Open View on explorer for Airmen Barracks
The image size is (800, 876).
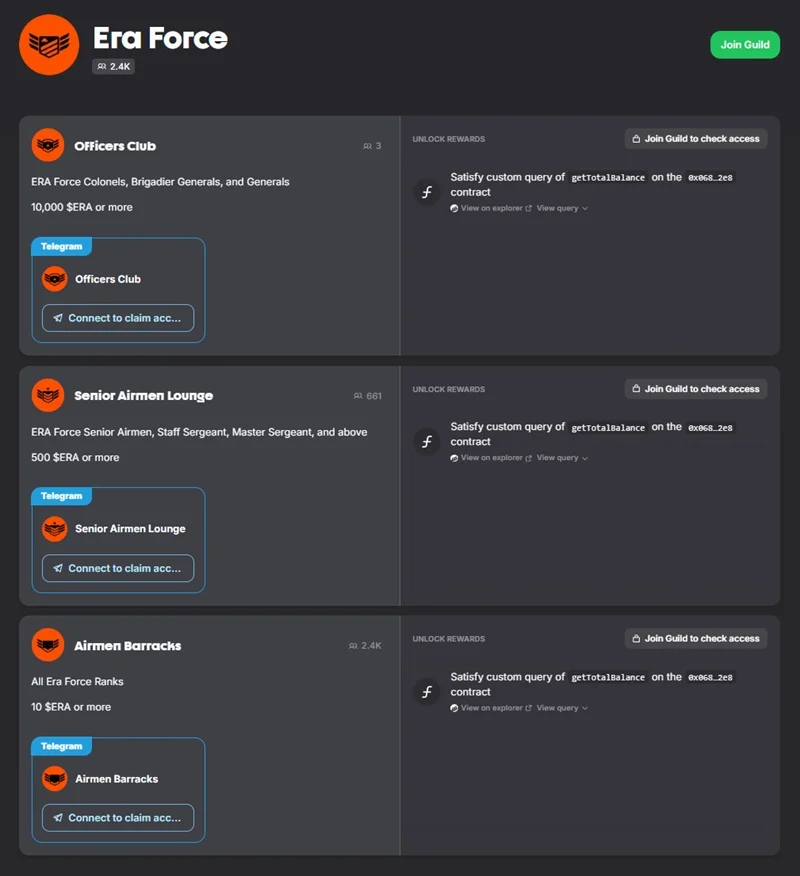pos(491,708)
